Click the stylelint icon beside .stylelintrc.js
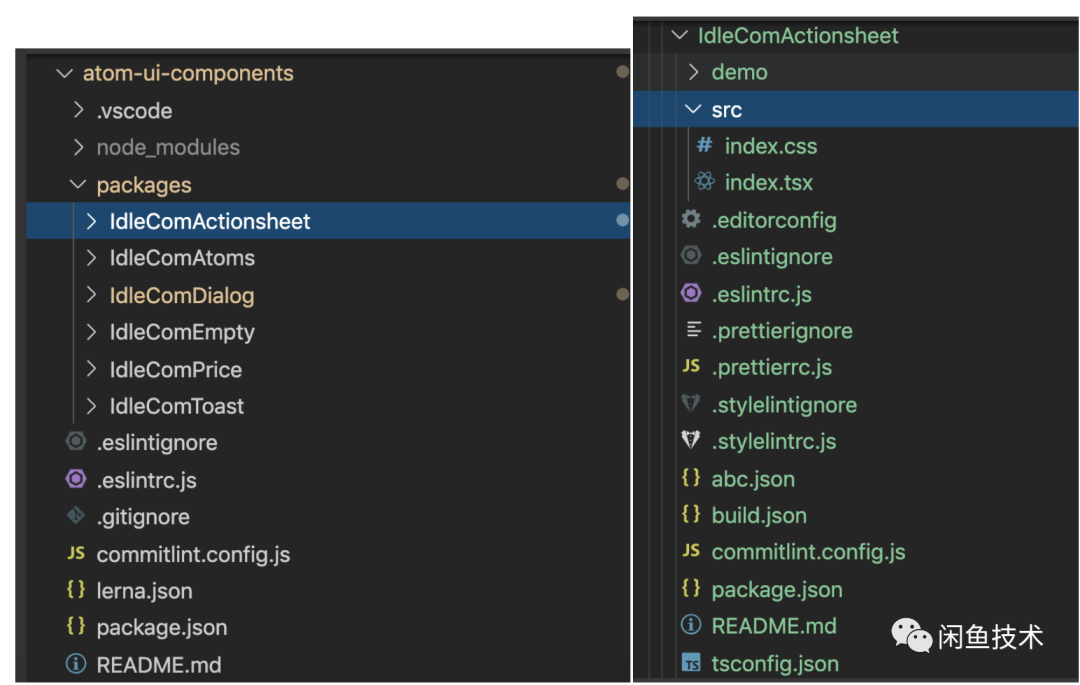1080x685 pixels. (690, 441)
